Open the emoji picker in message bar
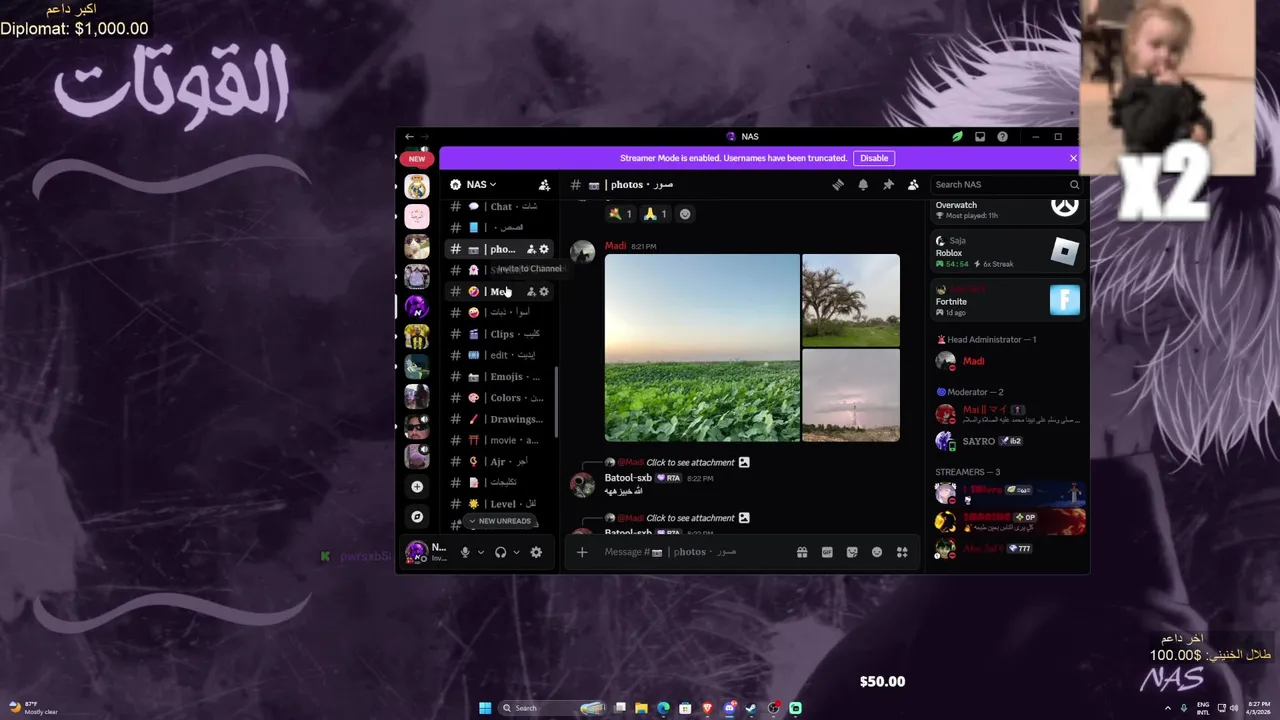Screen dimensions: 1280x720 point(877,552)
